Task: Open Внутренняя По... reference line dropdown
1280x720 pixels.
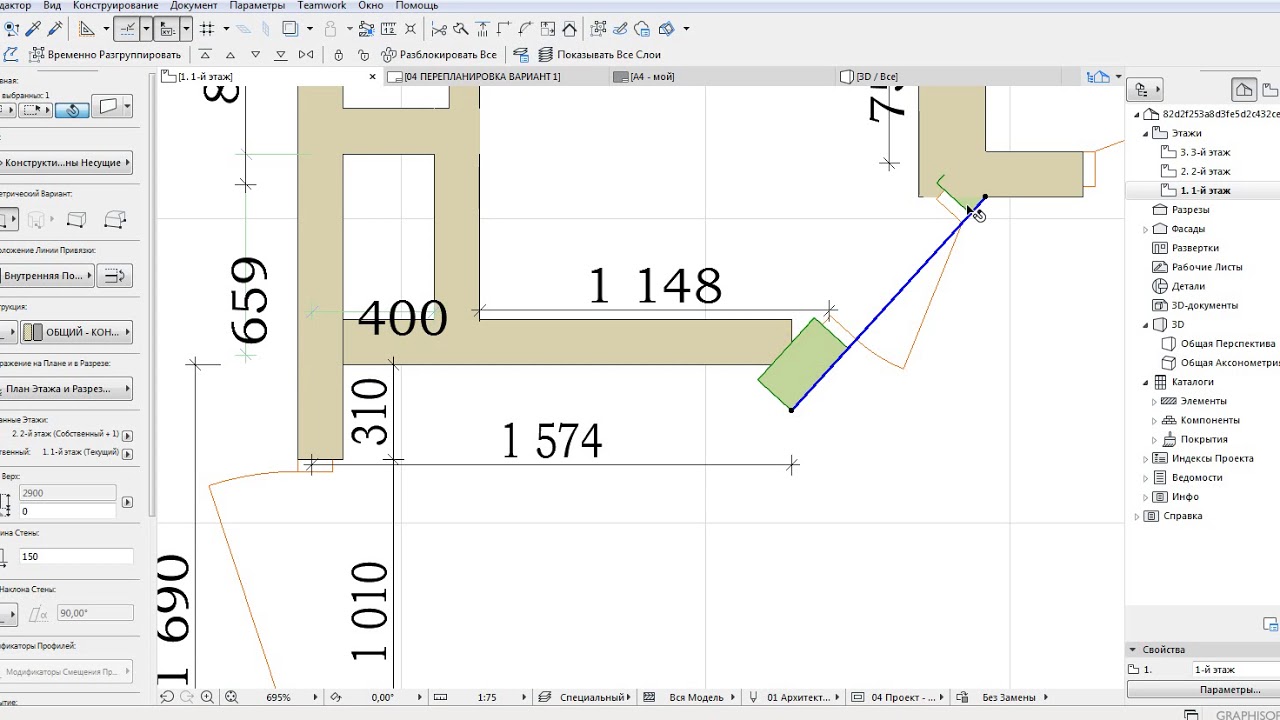Action: [x=46, y=276]
